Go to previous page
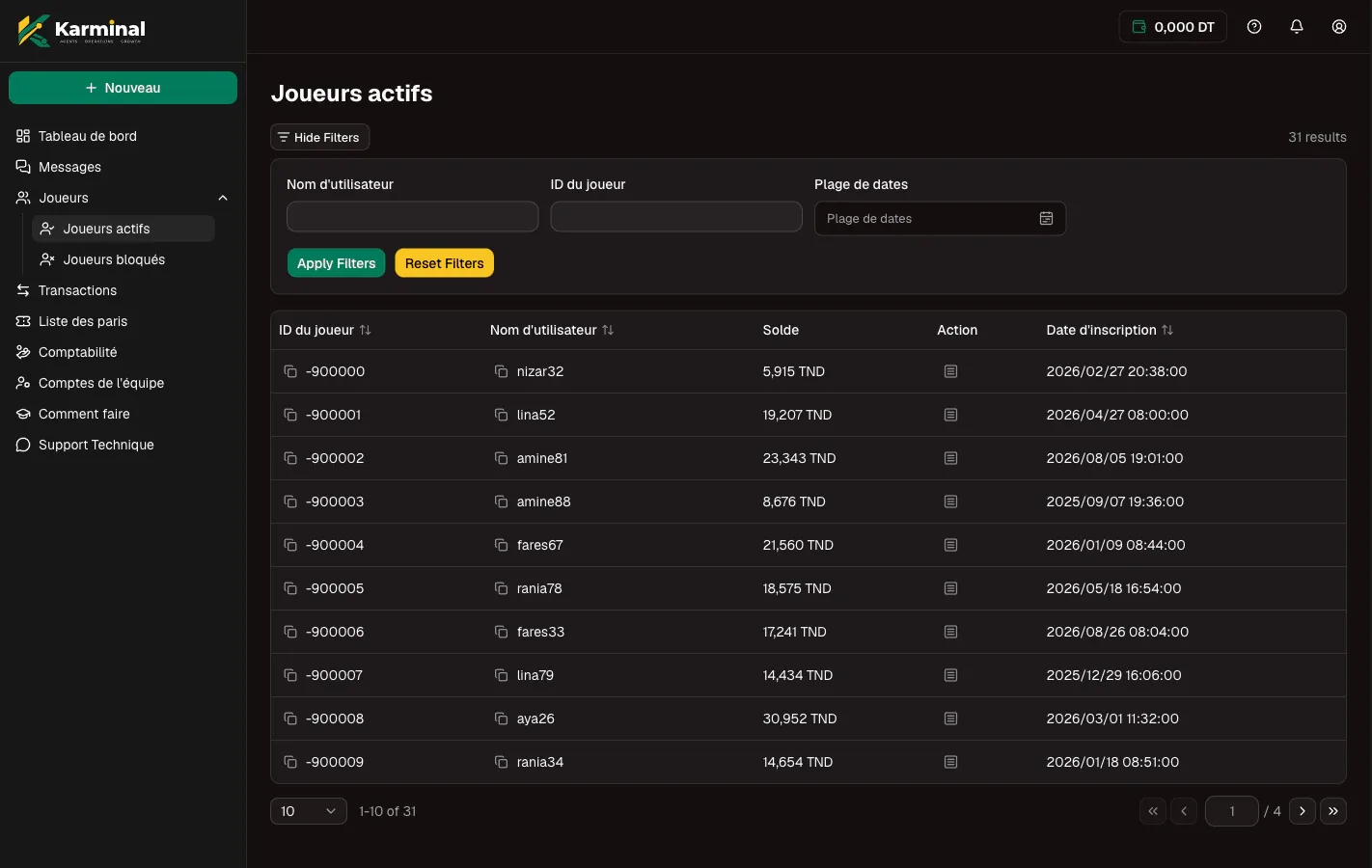 coord(1184,811)
